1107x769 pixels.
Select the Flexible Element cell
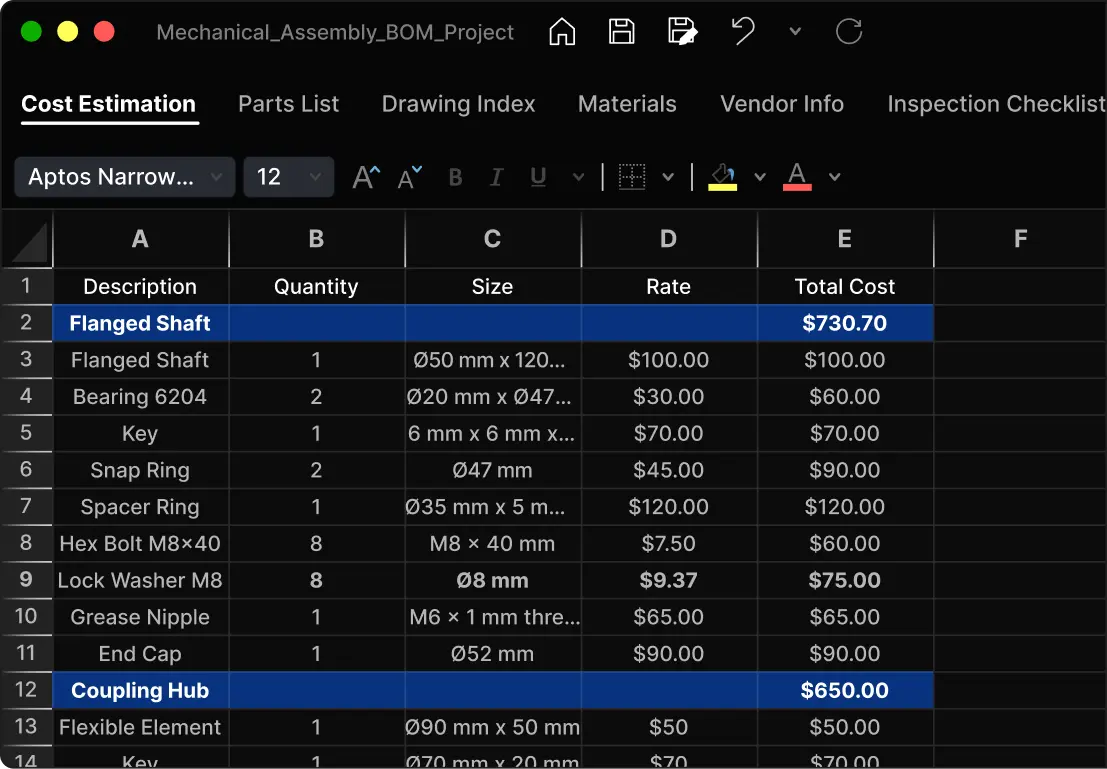point(140,727)
